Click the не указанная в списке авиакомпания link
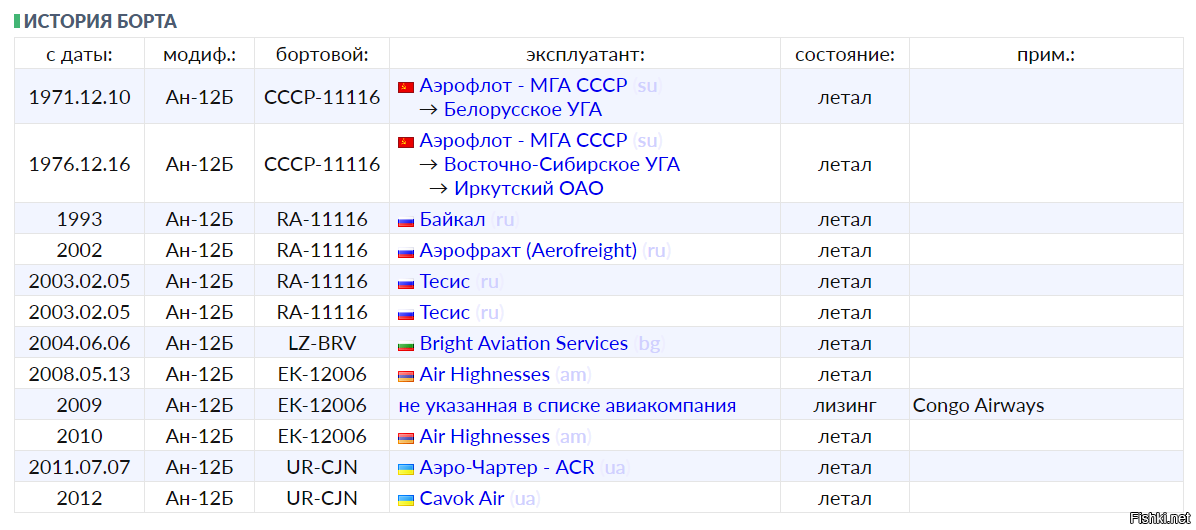Screen dimensions: 1196x530 pyautogui.click(x=567, y=406)
